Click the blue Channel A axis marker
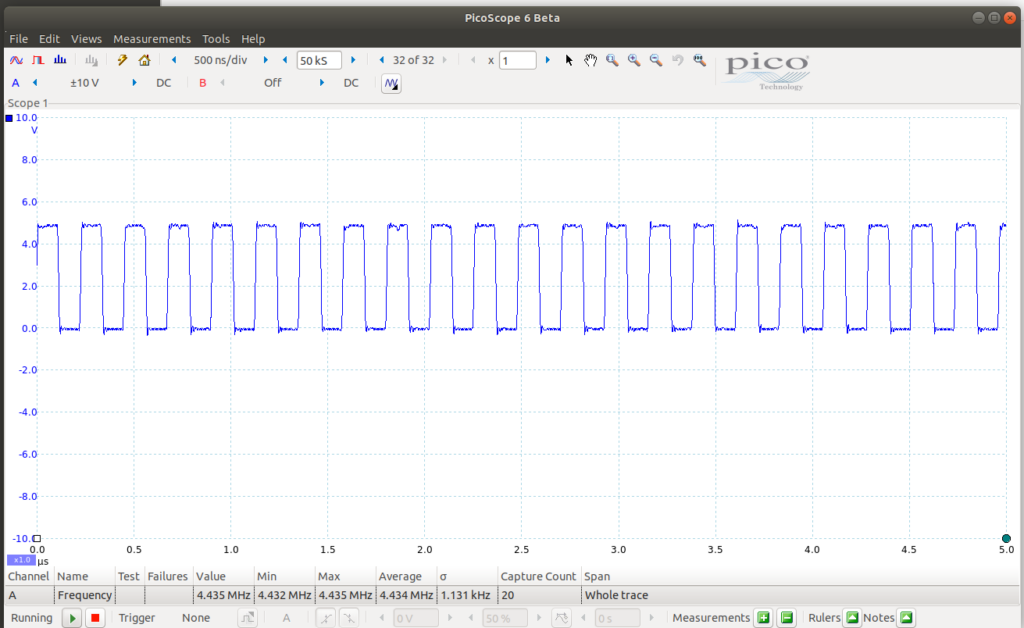Viewport: 1024px width, 628px height. (x=8, y=118)
